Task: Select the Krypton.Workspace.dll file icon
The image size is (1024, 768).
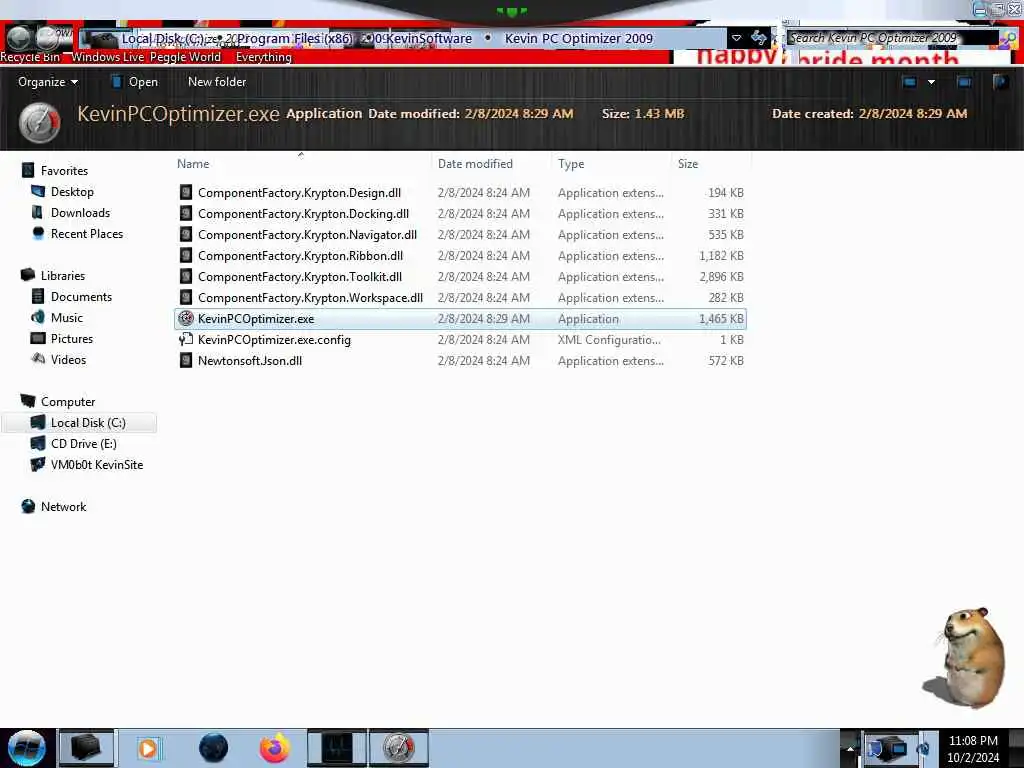Action: (x=186, y=298)
